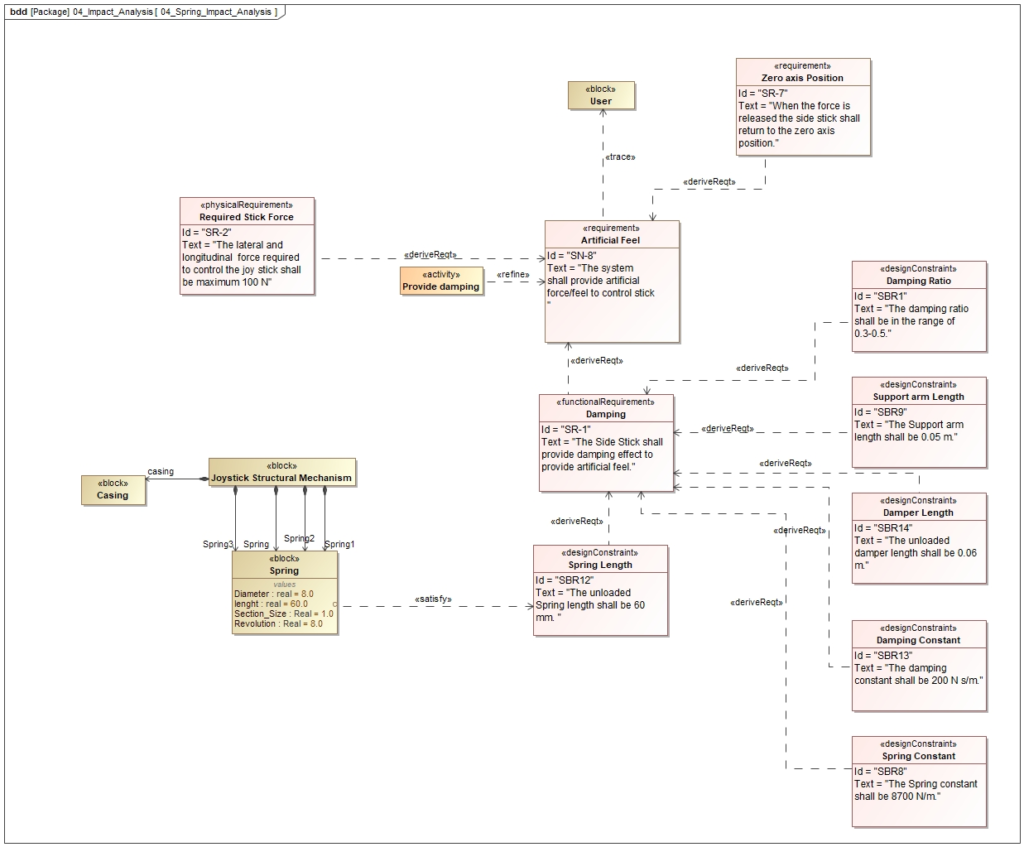Select the User block
Image resolution: width=1024 pixels, height=847 pixels.
(600, 98)
